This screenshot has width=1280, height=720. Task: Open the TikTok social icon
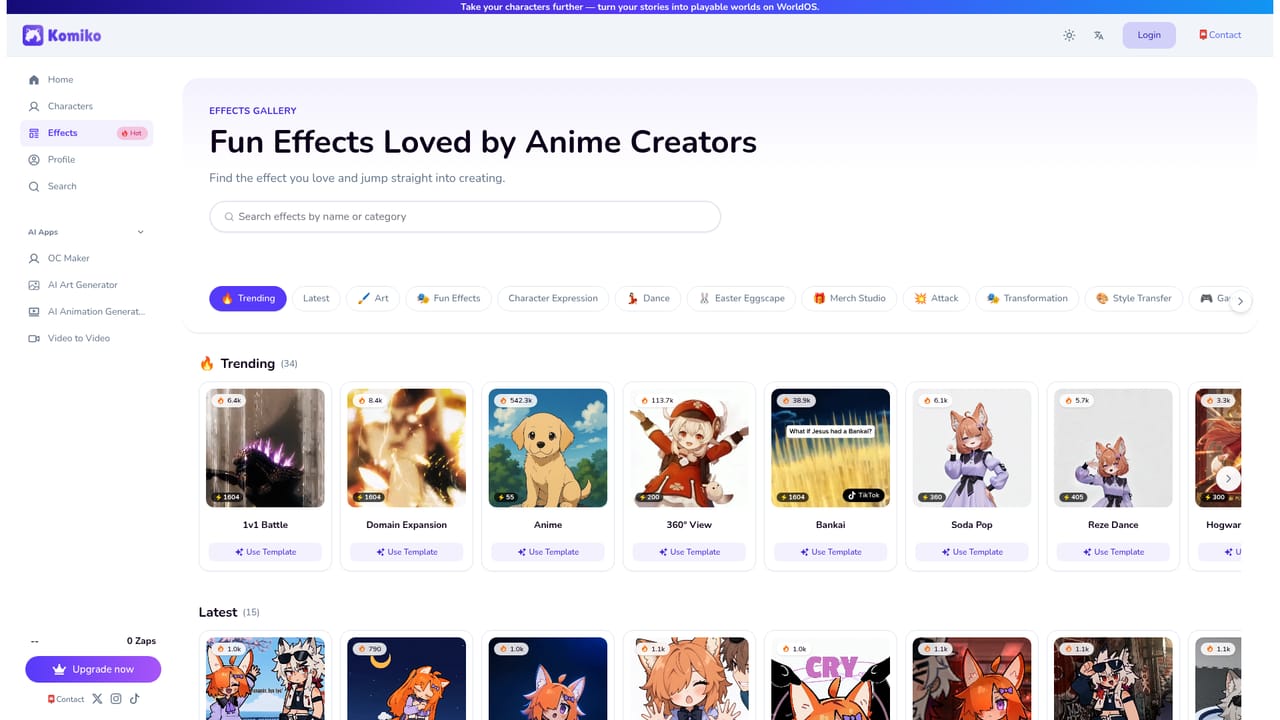(x=134, y=699)
